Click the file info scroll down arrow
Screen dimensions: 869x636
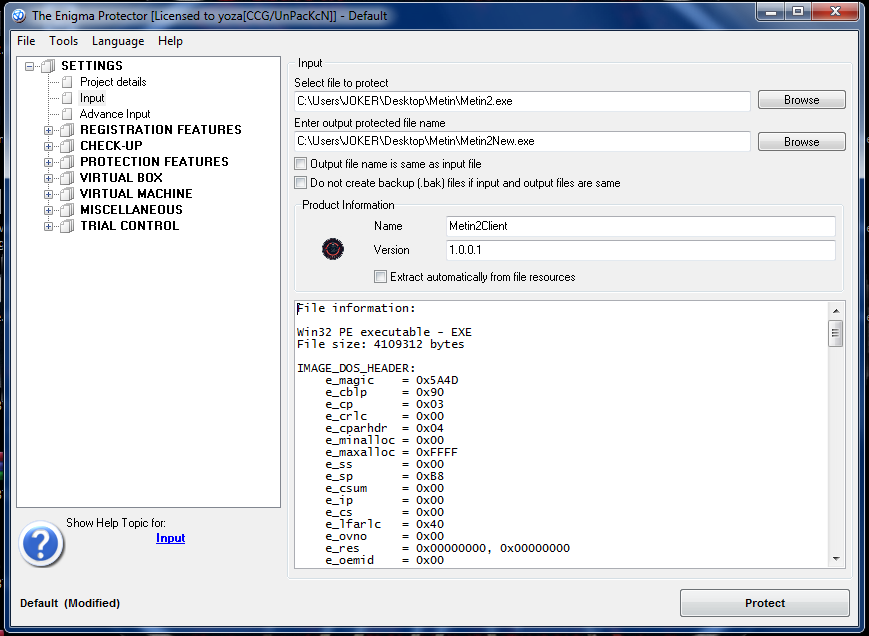[836, 559]
